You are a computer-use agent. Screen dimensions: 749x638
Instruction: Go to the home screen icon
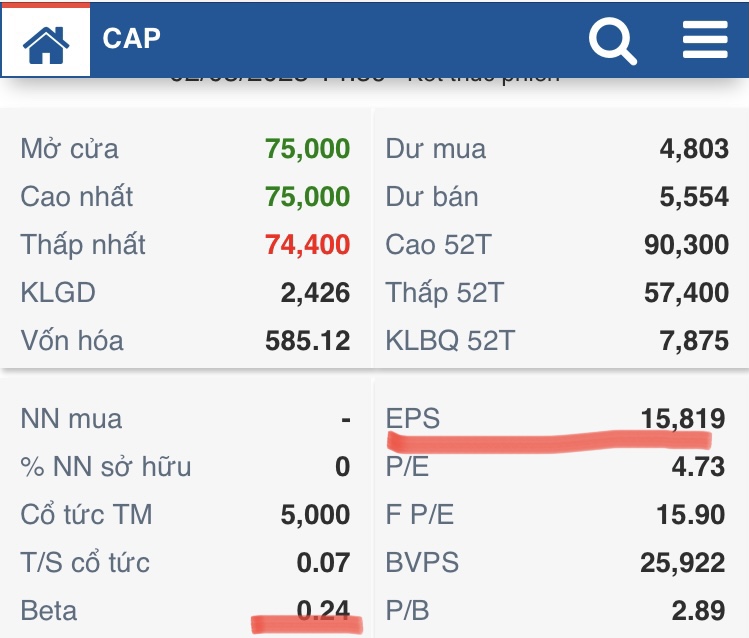[x=46, y=43]
